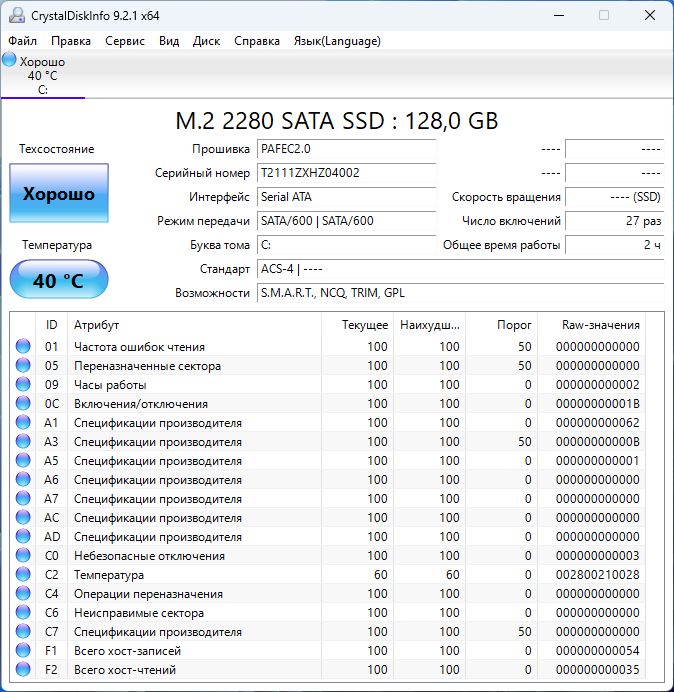Select the Всего хост-чтений row

click(328, 669)
